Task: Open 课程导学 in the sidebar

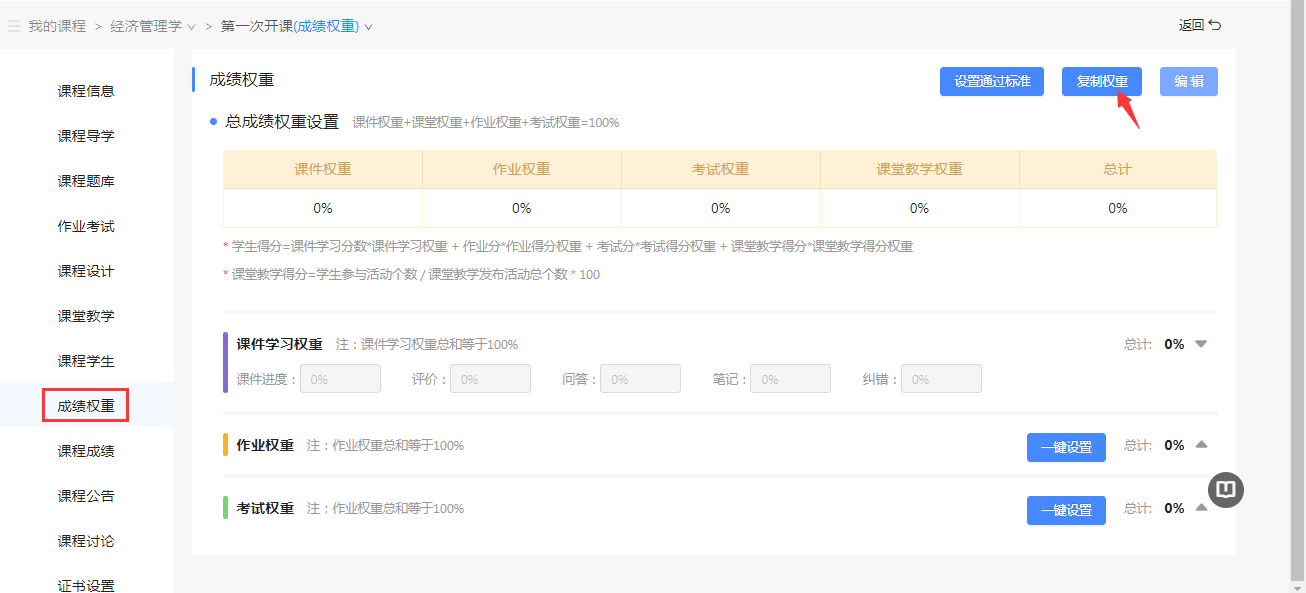Action: pos(86,136)
